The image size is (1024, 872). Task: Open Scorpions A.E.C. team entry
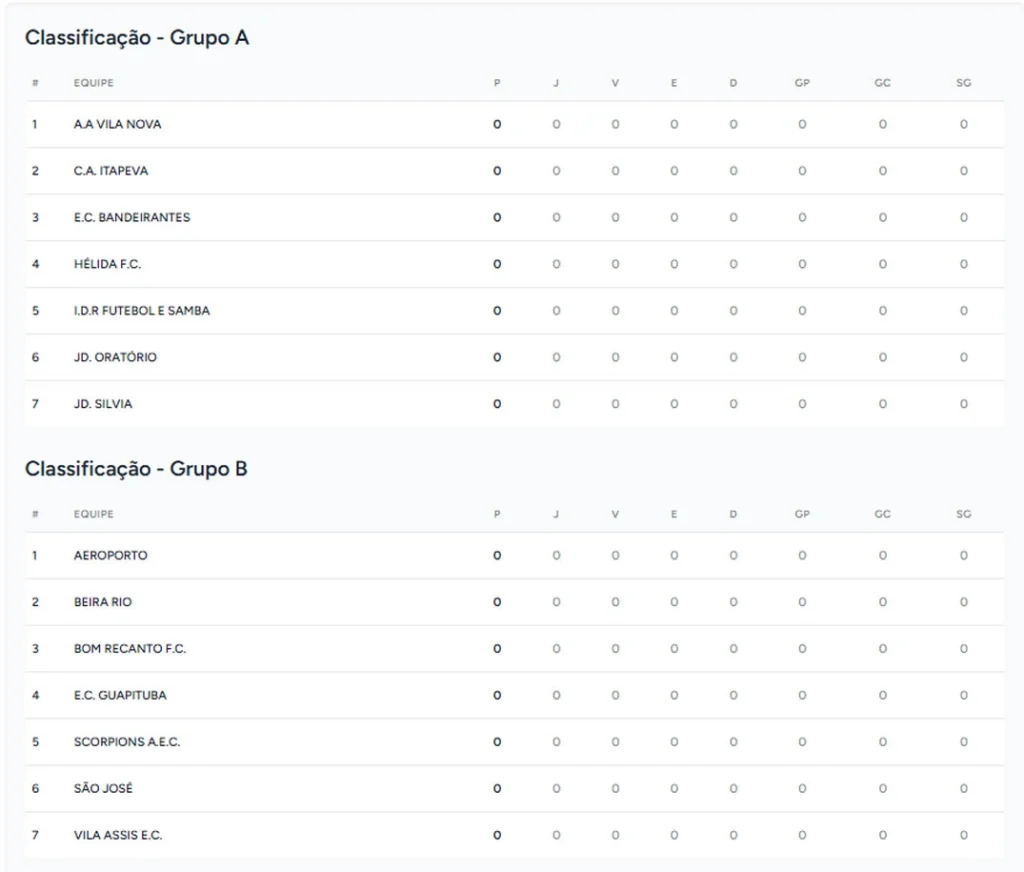click(x=127, y=742)
